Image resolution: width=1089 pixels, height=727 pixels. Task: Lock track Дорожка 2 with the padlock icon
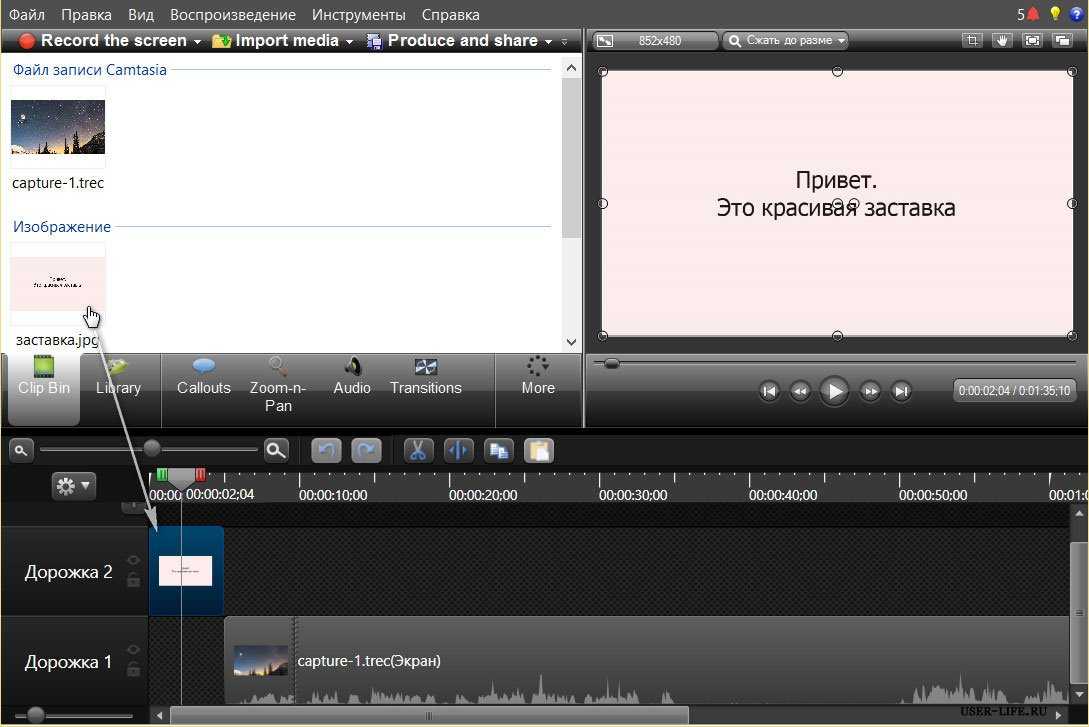tap(133, 580)
